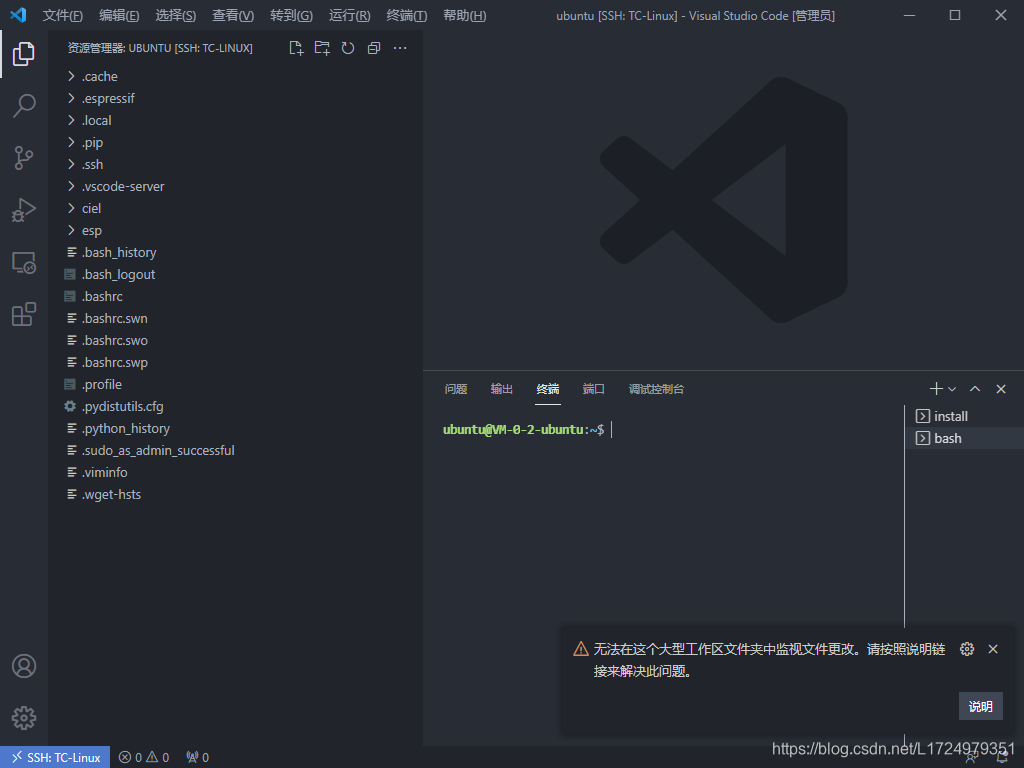
Task: Open the 运行(R) menu
Action: click(x=349, y=16)
